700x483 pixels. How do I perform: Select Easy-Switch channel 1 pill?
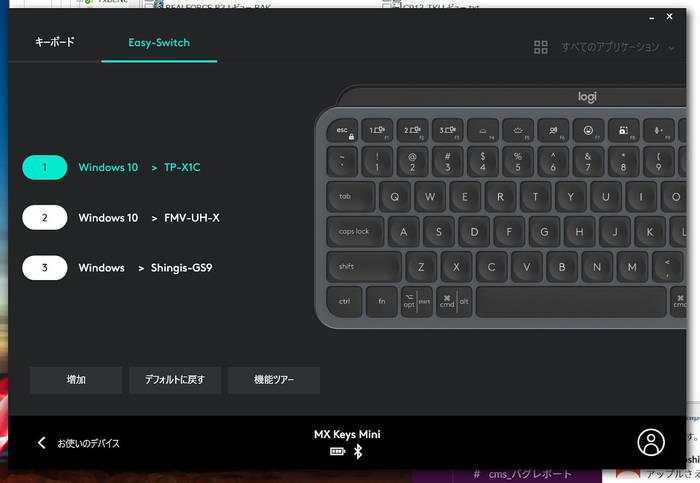pyautogui.click(x=45, y=167)
